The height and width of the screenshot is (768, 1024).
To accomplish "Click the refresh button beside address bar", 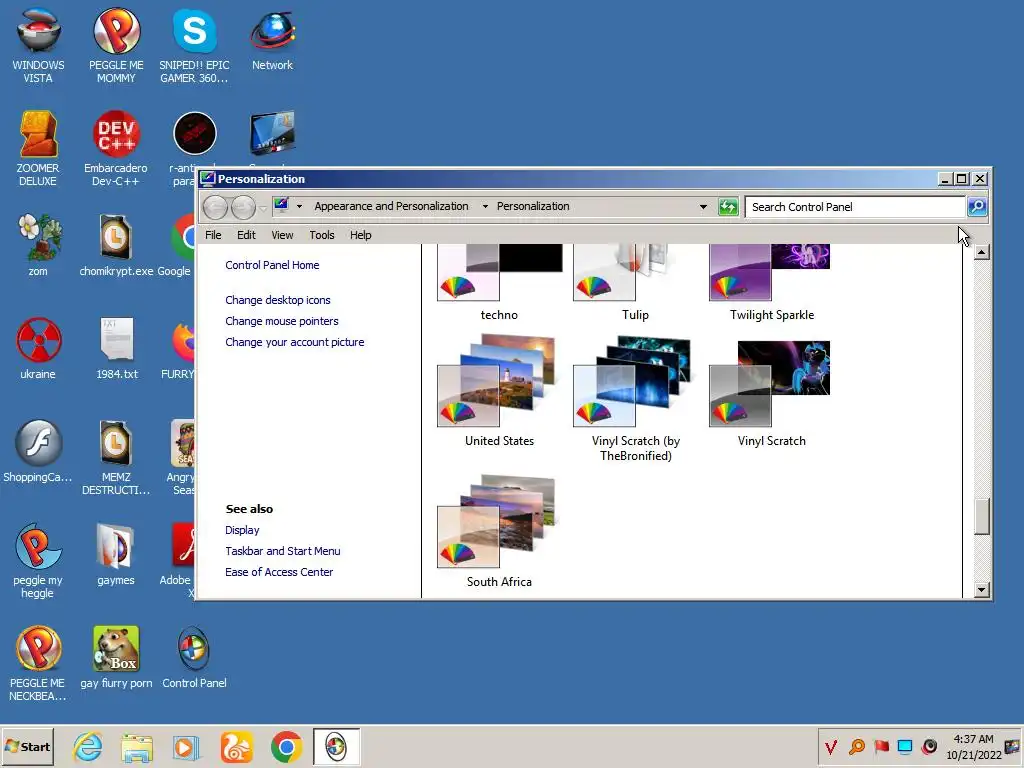I will click(x=728, y=207).
